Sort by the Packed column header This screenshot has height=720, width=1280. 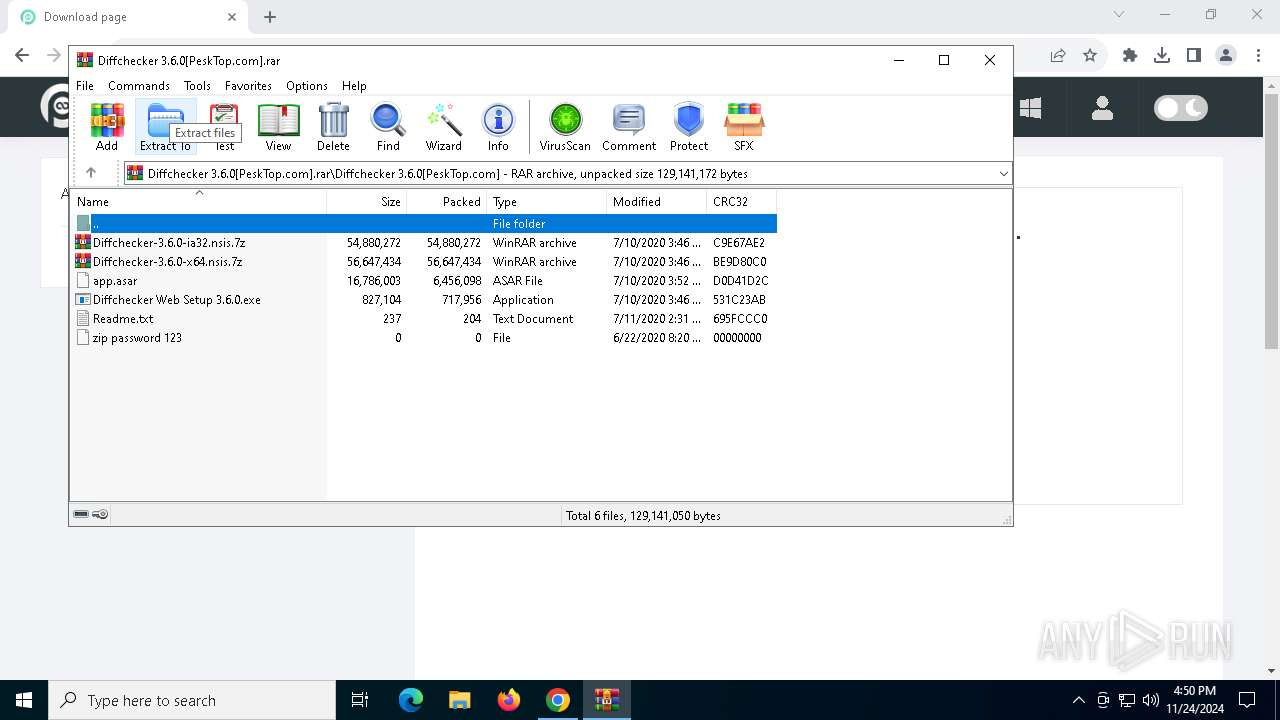pyautogui.click(x=447, y=201)
